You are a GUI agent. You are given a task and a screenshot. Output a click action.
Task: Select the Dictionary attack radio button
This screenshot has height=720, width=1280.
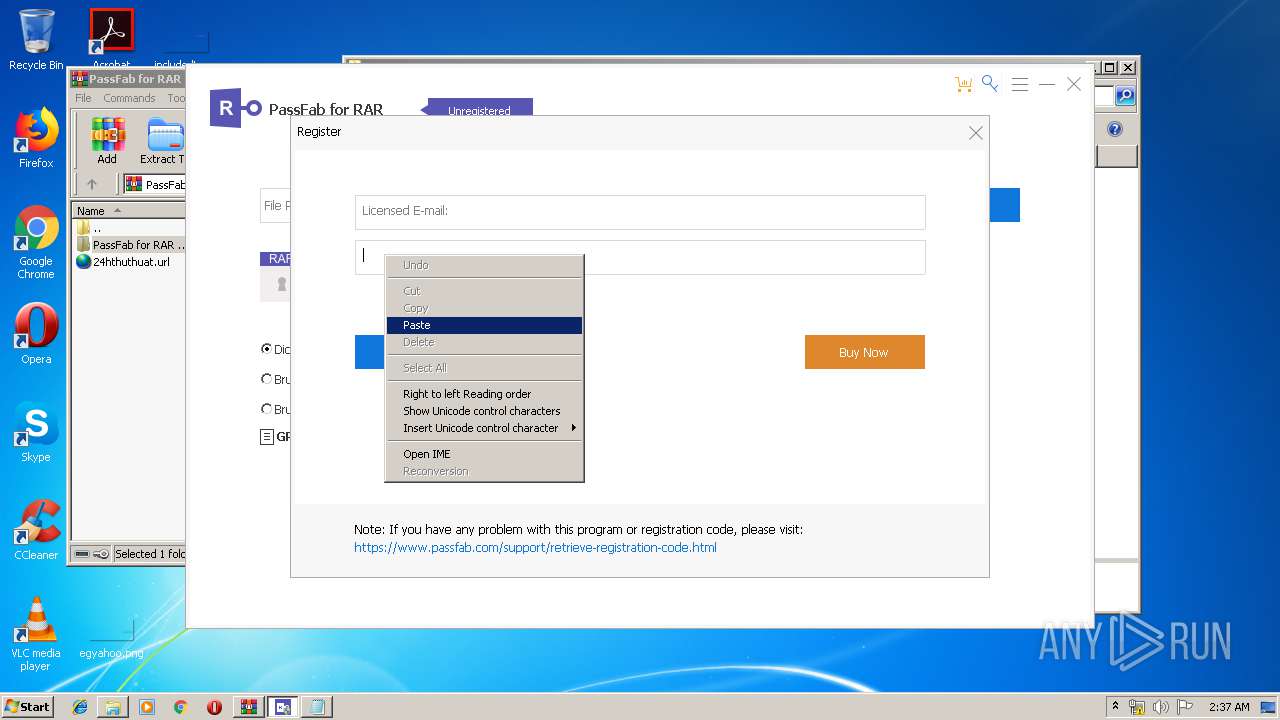tap(266, 349)
